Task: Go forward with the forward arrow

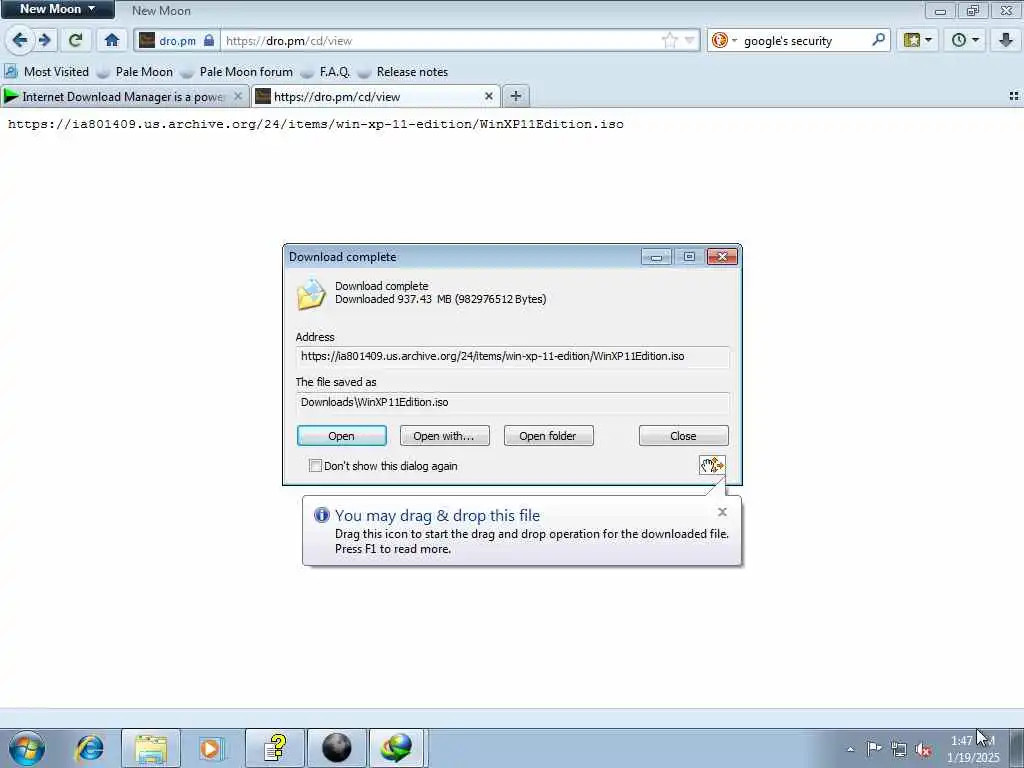Action: pos(44,40)
